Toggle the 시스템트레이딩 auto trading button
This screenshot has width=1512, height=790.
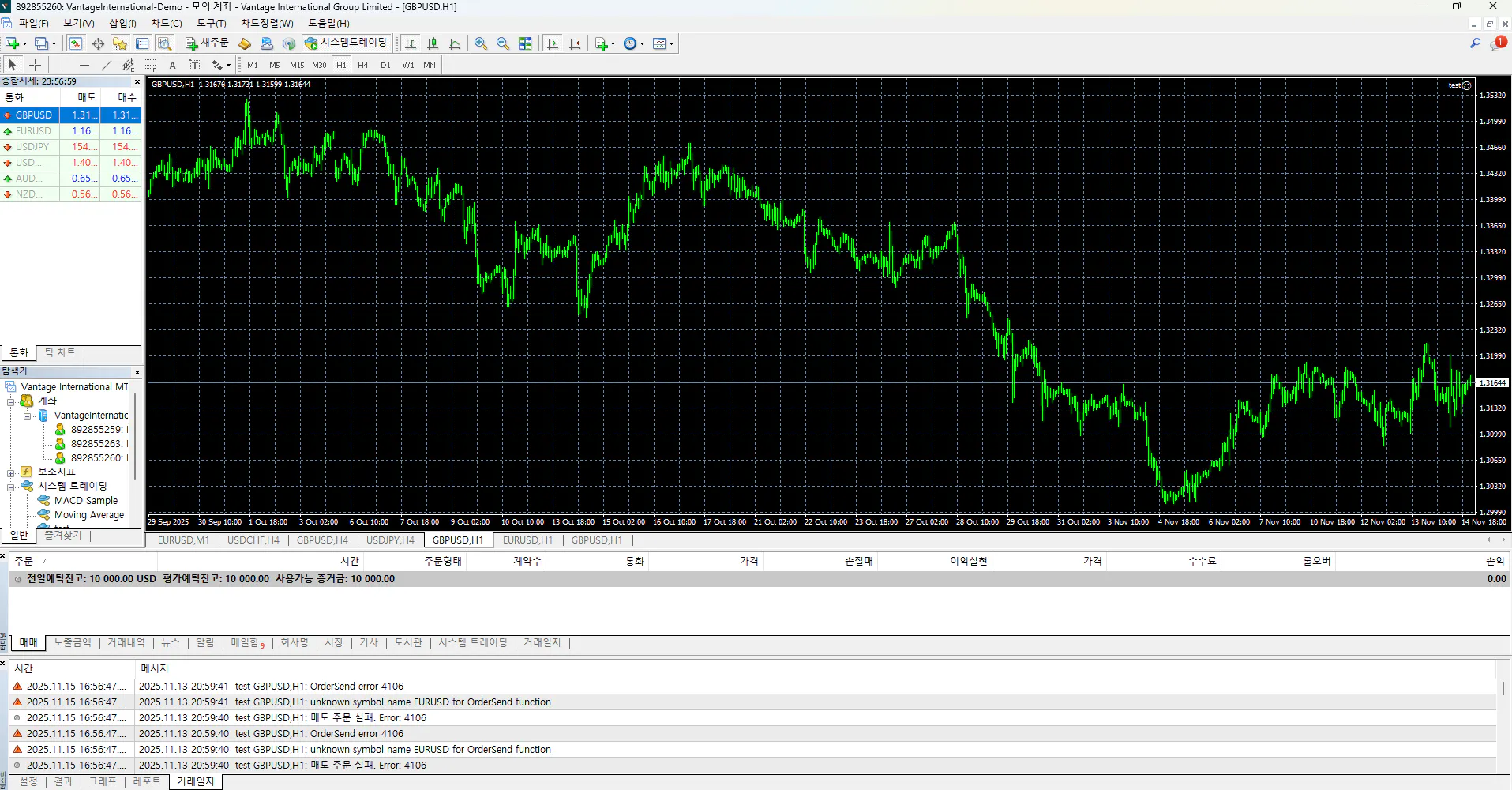[x=346, y=43]
